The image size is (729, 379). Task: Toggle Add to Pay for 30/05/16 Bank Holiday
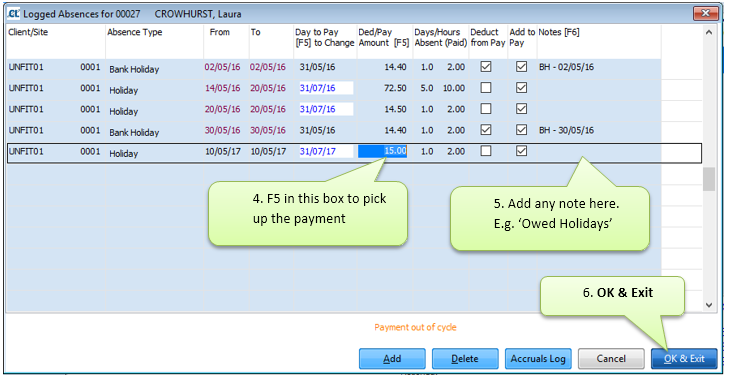(521, 130)
